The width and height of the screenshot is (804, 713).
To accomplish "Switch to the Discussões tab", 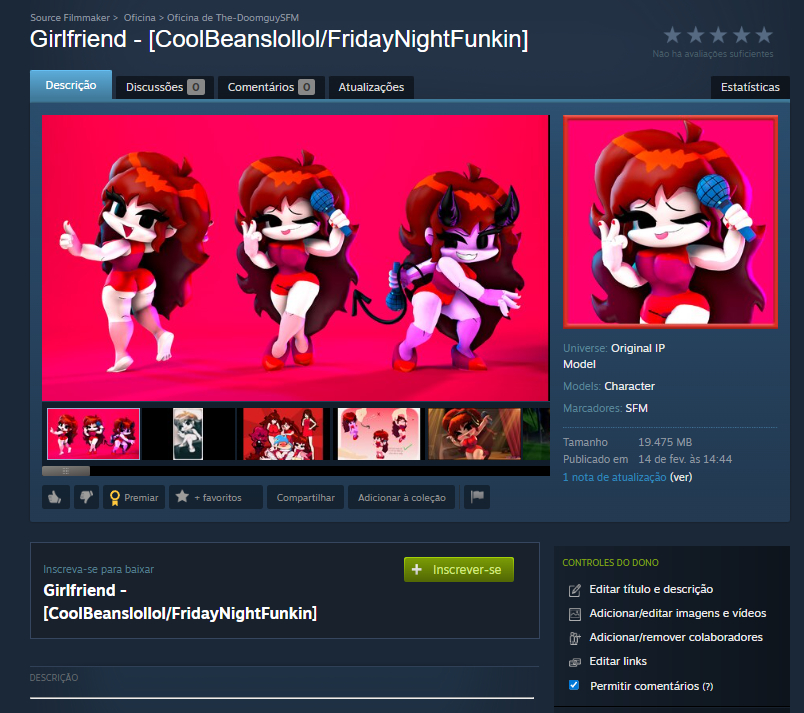I will pyautogui.click(x=165, y=87).
